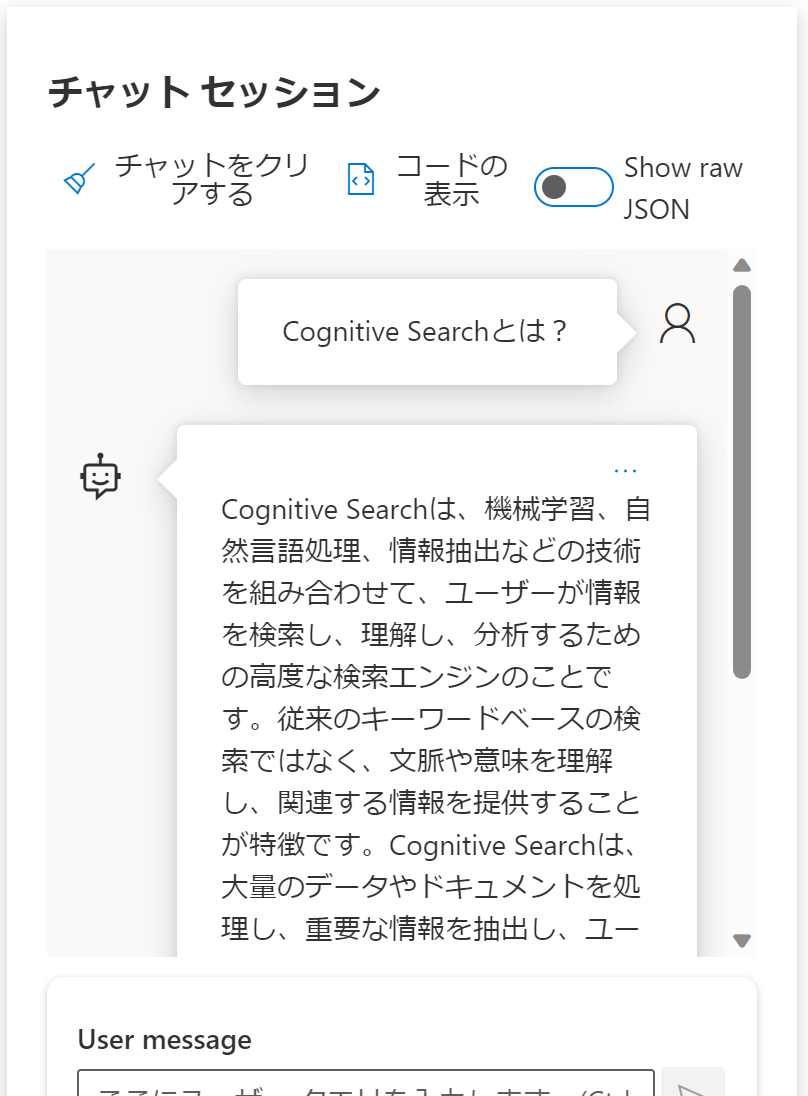This screenshot has height=1096, width=808.
Task: Open the three-dot menu on bot reply
Action: (625, 471)
